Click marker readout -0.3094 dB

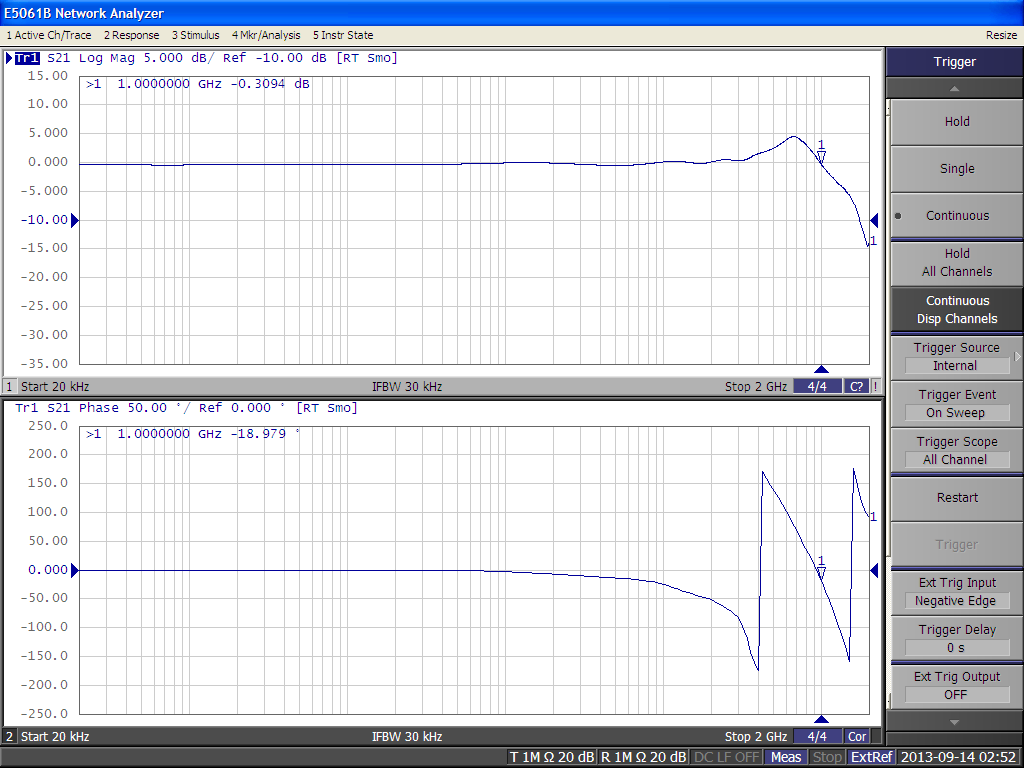coord(270,84)
